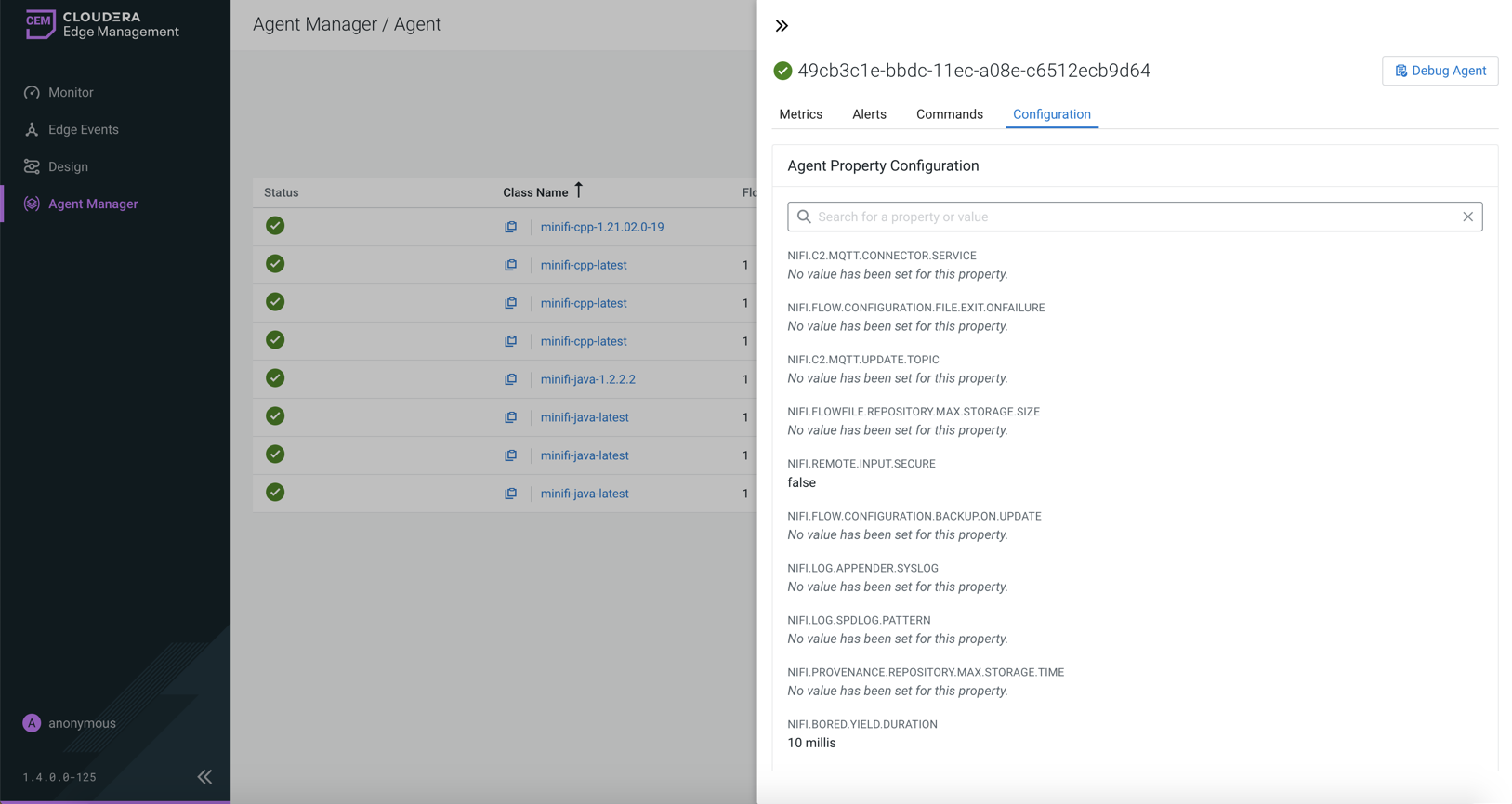The image size is (1512, 804).
Task: Click the Agent Manager sidebar icon
Action: (x=32, y=204)
